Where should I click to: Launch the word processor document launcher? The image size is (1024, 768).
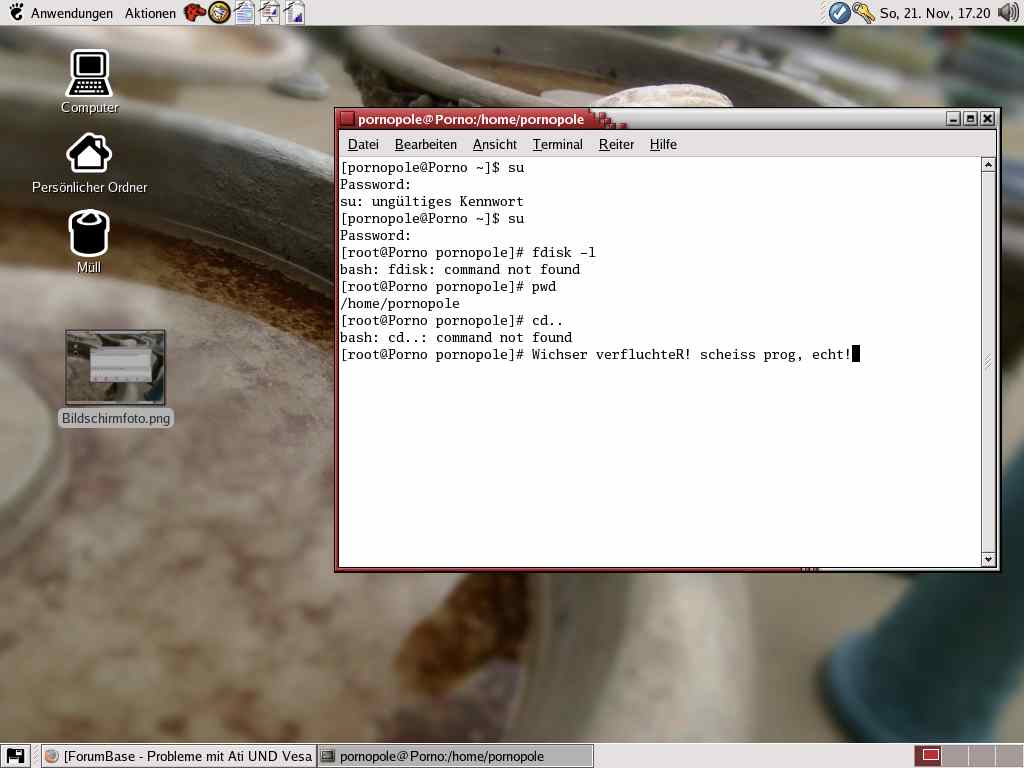click(x=244, y=12)
